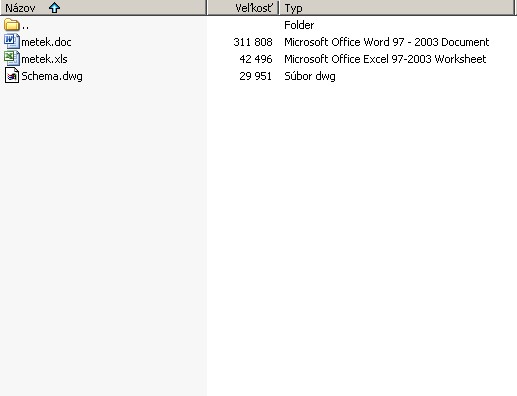Select the metek.doc file name
The image size is (517, 396).
click(x=46, y=42)
